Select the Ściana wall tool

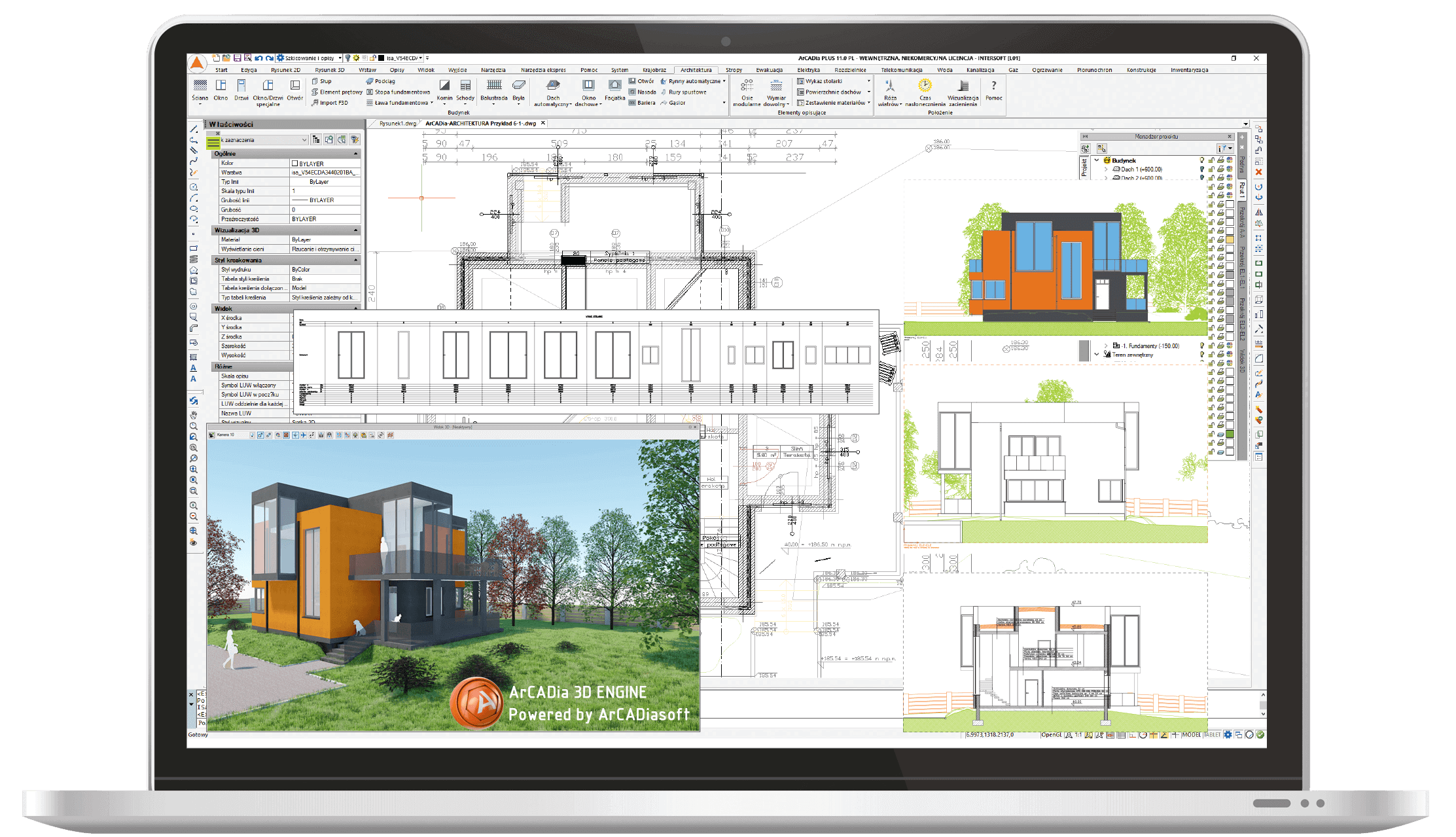coord(200,90)
